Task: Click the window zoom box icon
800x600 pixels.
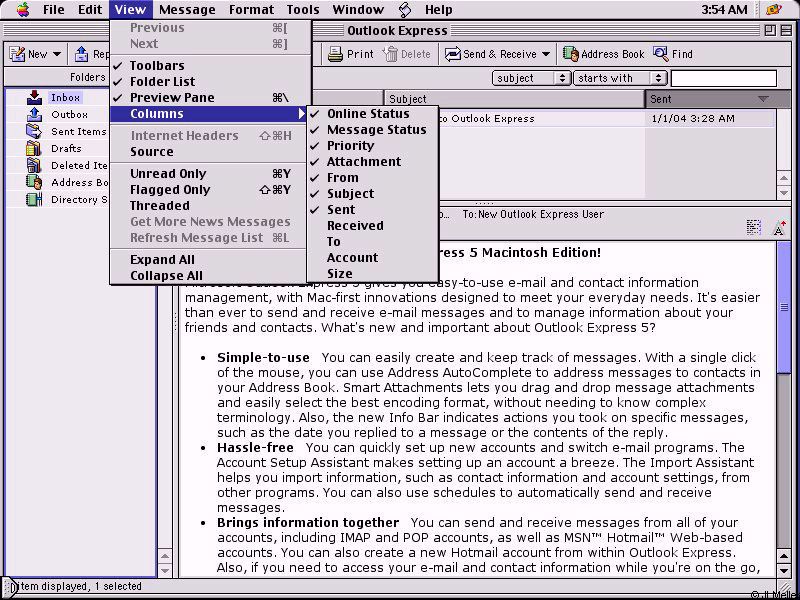Action: (x=770, y=31)
